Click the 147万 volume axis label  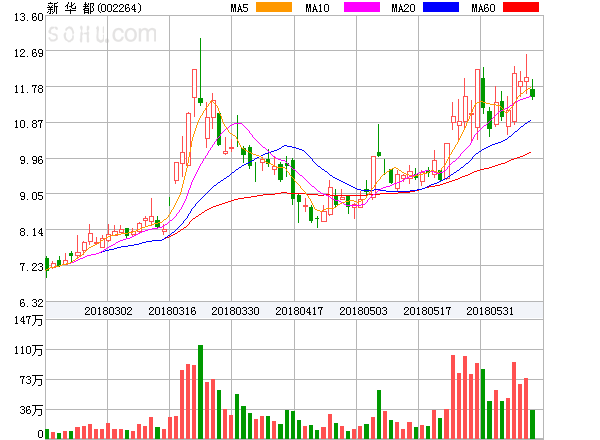(28, 320)
